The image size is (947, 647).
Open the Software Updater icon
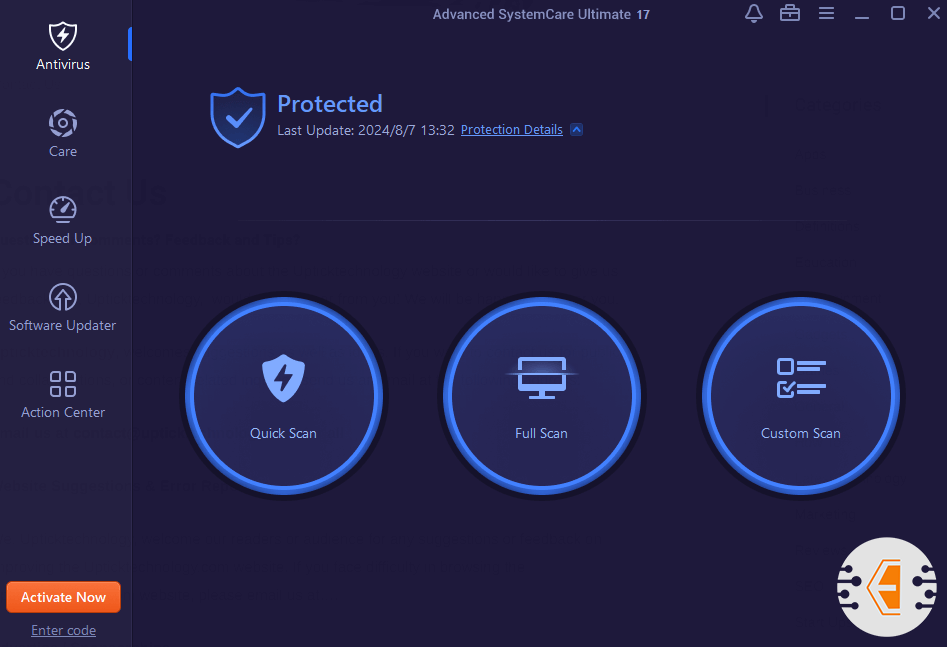point(63,297)
